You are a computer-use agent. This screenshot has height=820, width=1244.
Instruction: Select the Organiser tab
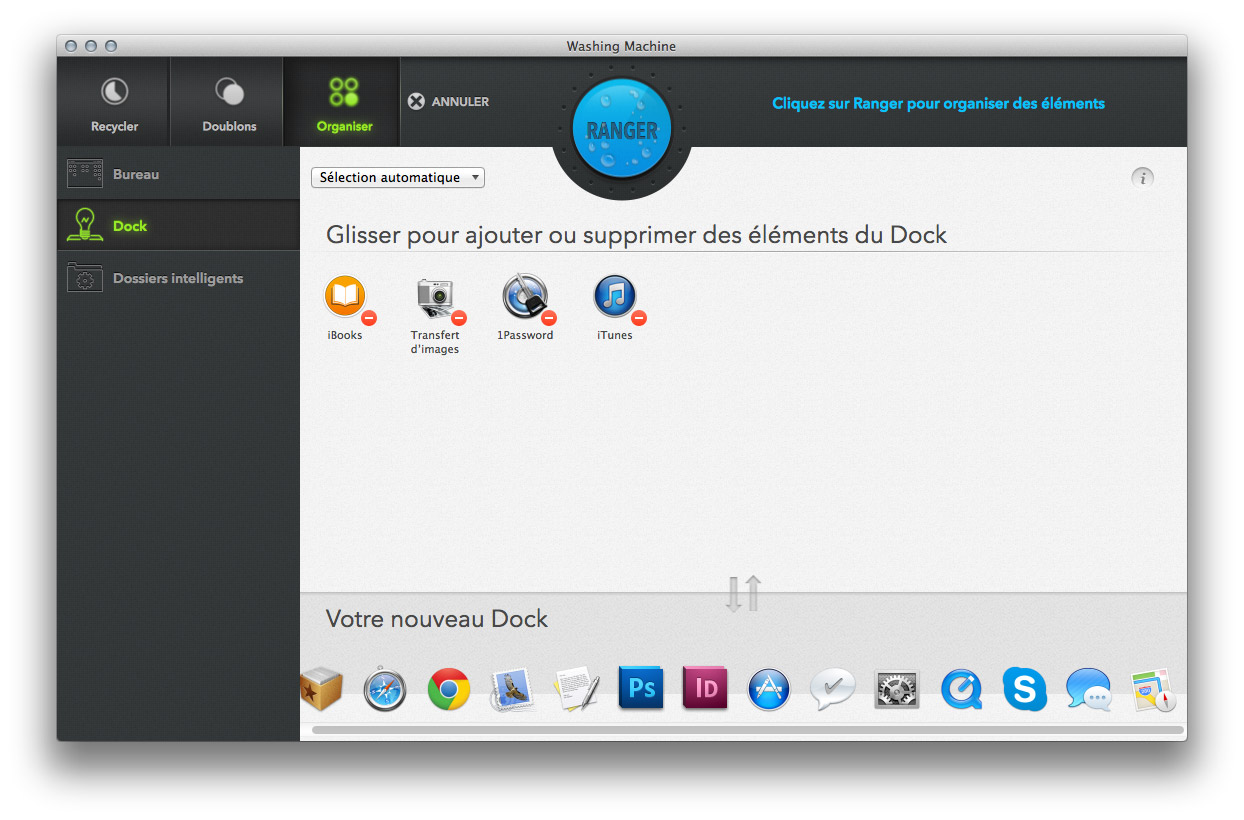pos(344,102)
